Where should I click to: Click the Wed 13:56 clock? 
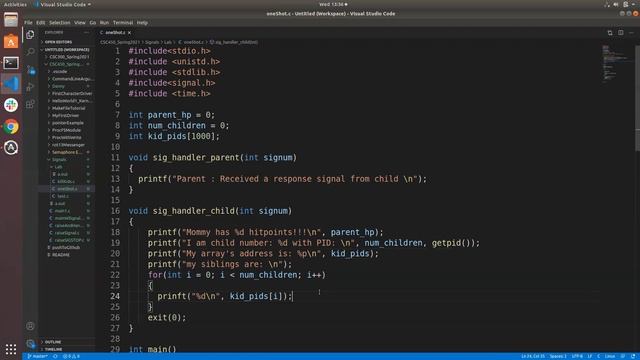point(331,4)
